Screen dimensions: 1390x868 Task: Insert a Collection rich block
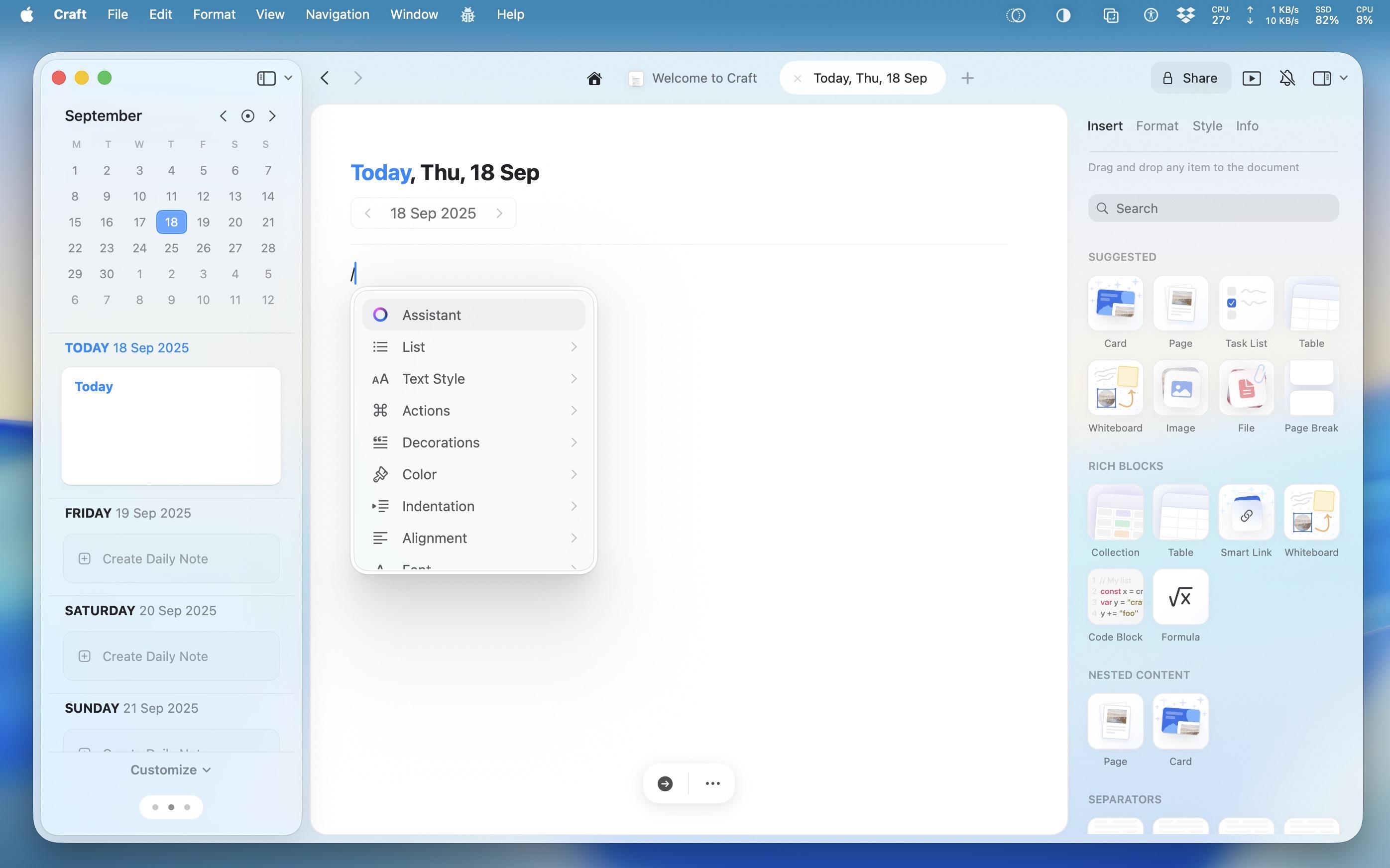(x=1115, y=512)
